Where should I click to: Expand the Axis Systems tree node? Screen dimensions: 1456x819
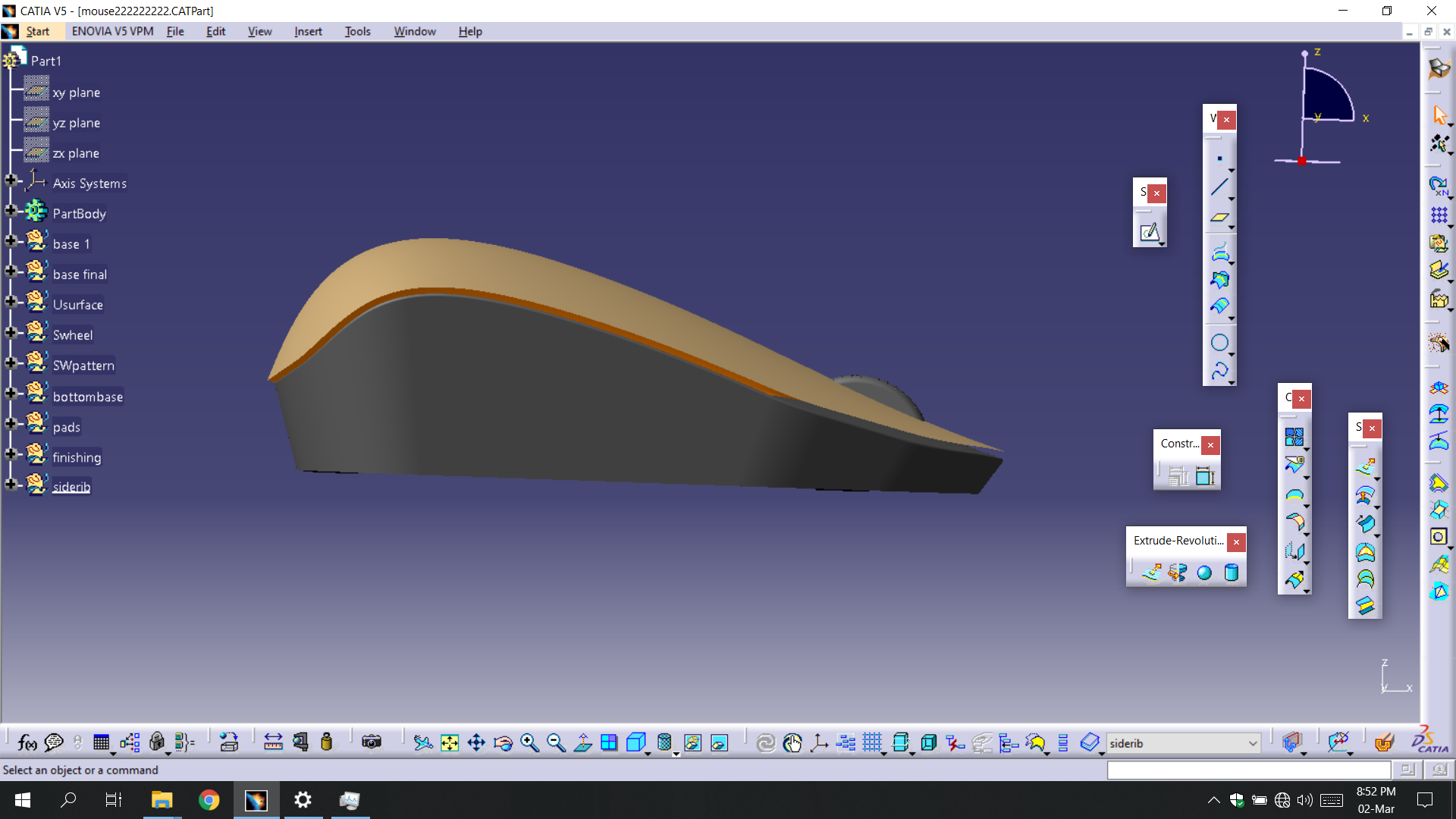11,180
